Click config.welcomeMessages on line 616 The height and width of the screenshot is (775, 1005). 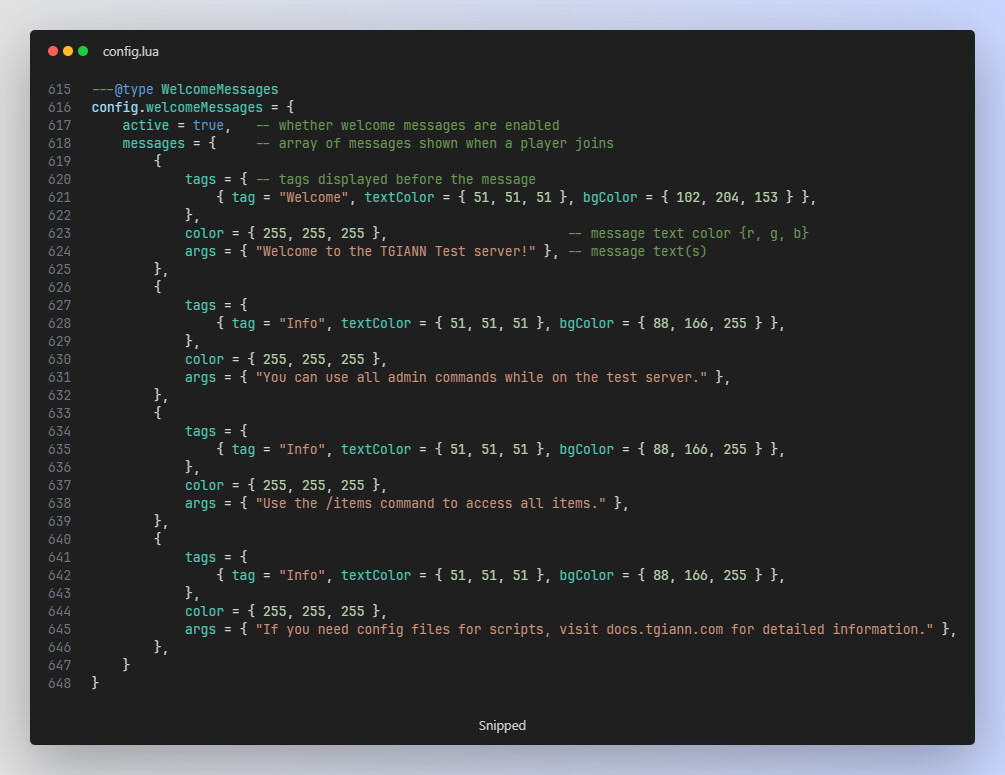pyautogui.click(x=177, y=107)
